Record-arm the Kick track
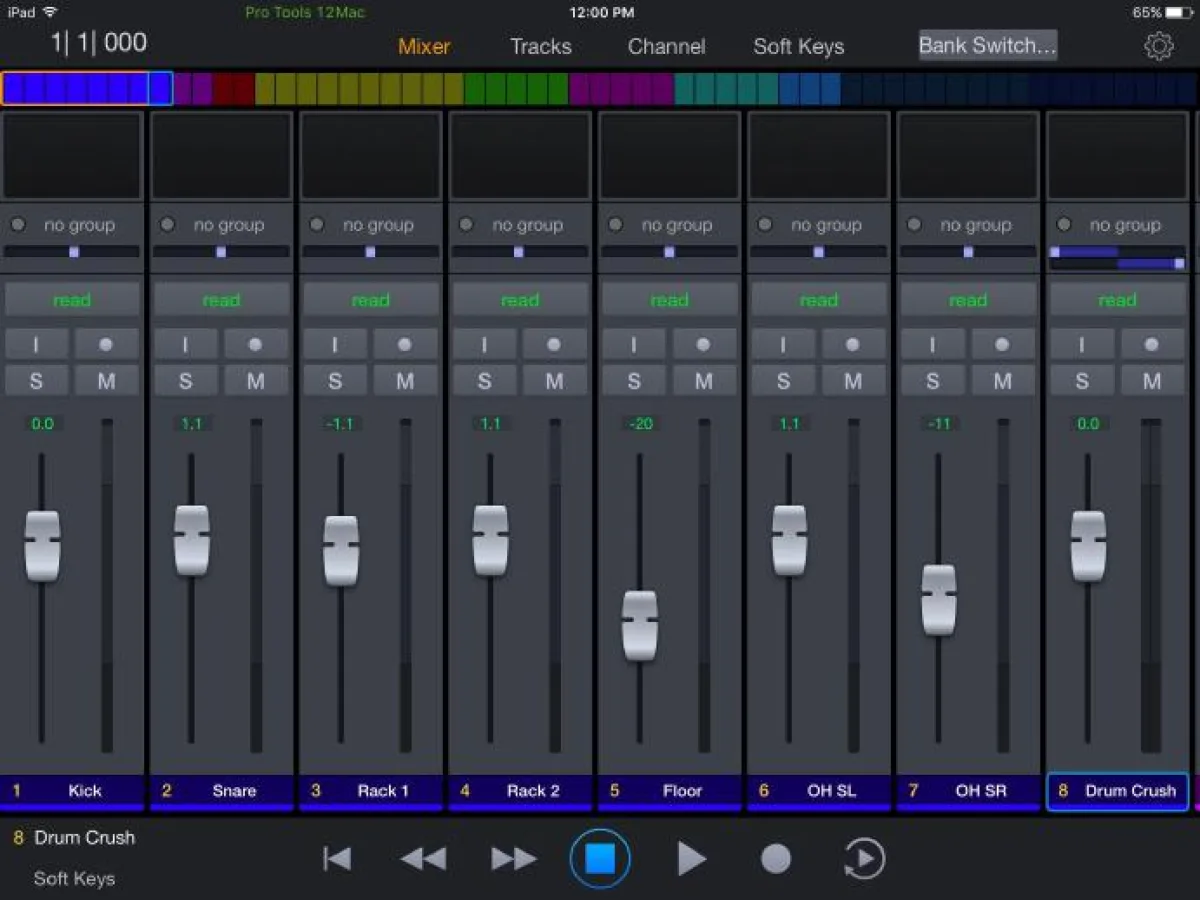This screenshot has height=900, width=1200. click(x=106, y=344)
